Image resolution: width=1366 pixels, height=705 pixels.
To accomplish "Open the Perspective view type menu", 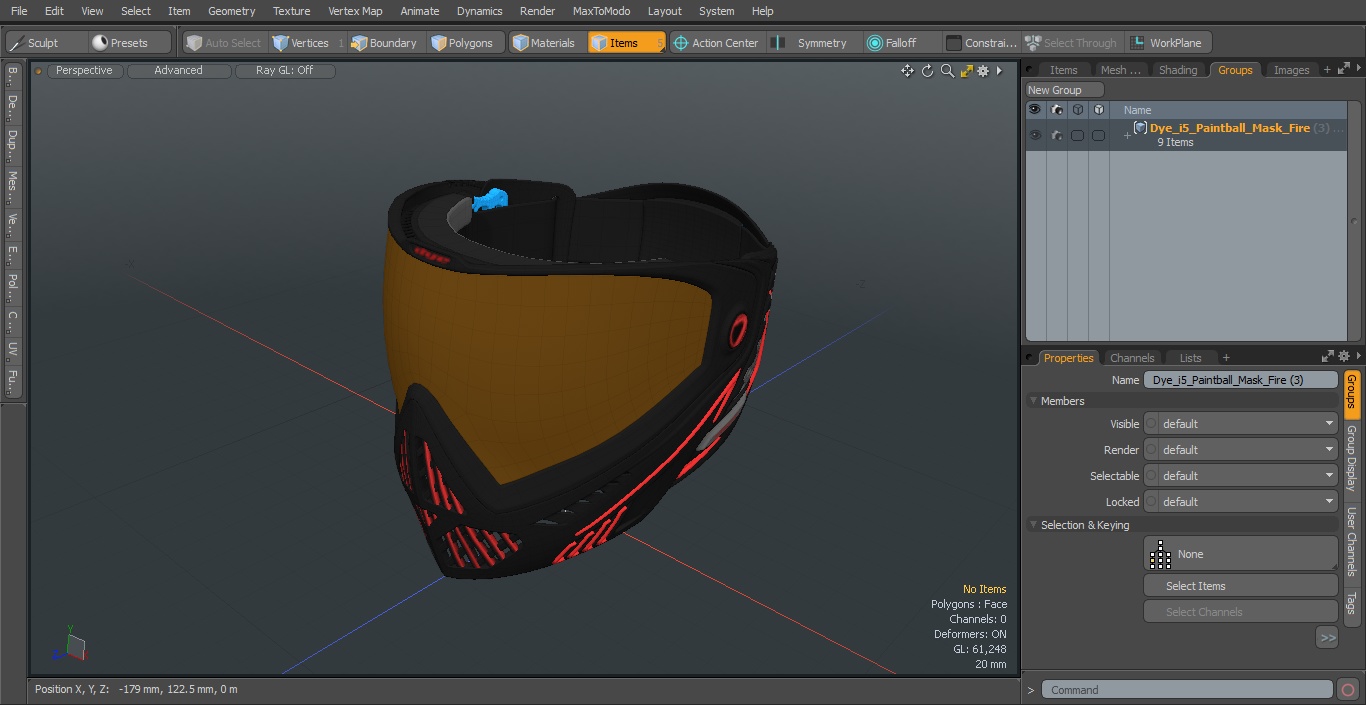I will coord(84,71).
